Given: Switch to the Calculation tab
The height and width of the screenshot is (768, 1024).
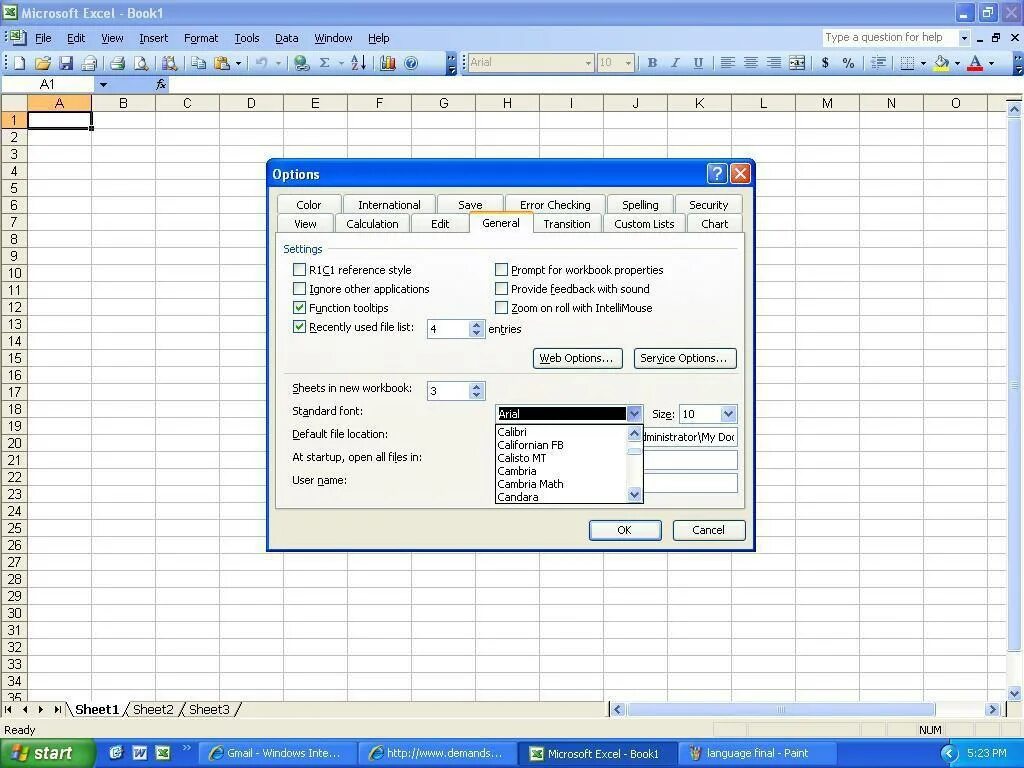Looking at the screenshot, I should tap(372, 223).
